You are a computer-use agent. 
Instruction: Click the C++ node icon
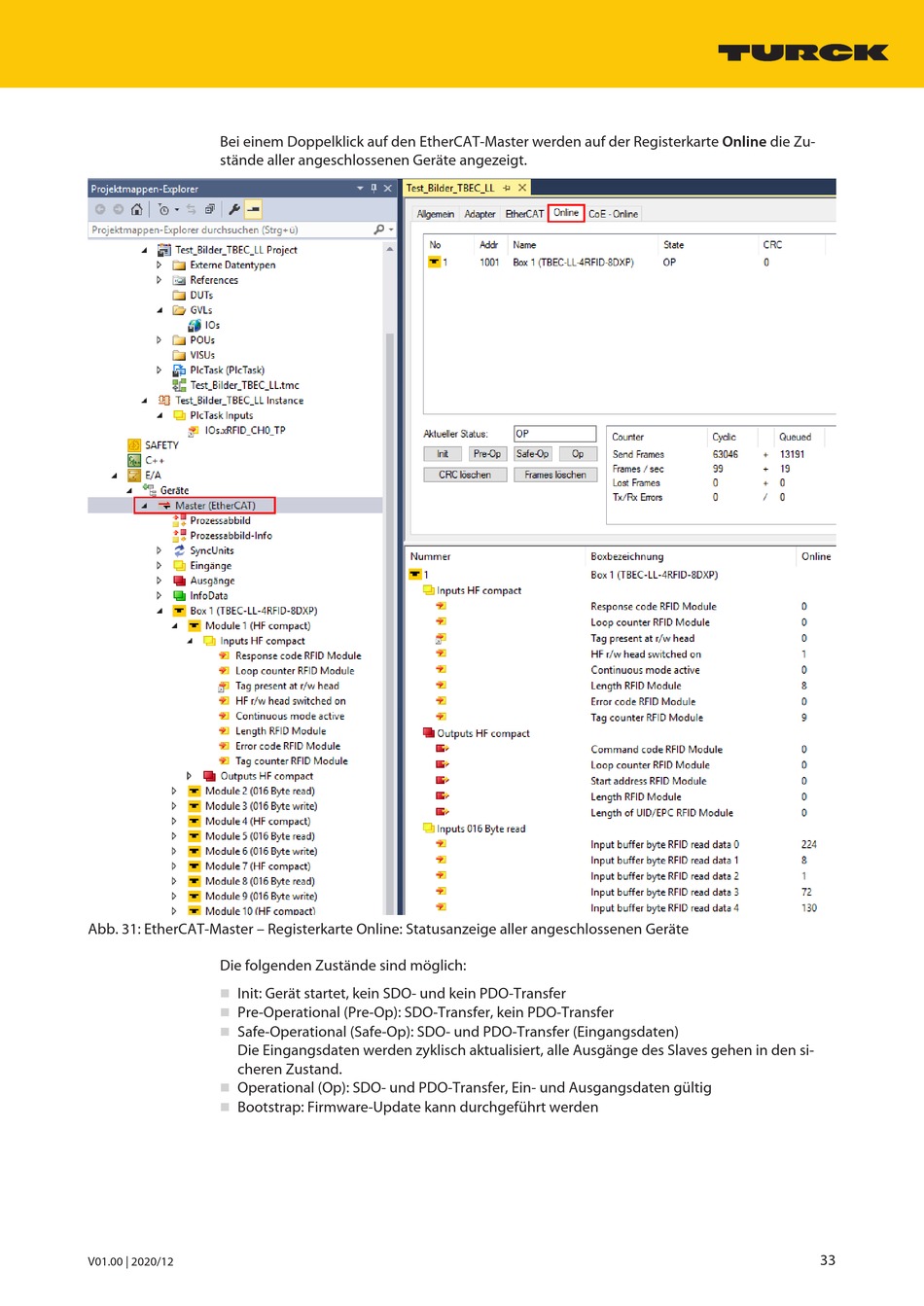coord(134,460)
